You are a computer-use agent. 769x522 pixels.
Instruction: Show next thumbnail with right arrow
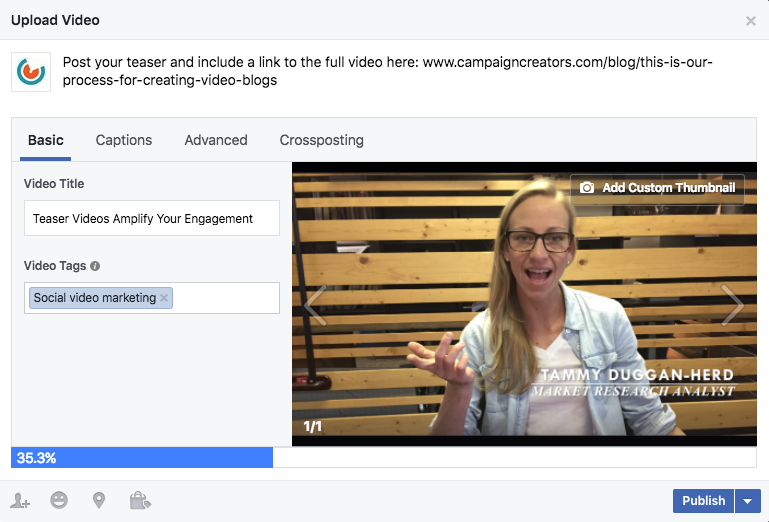click(x=732, y=305)
